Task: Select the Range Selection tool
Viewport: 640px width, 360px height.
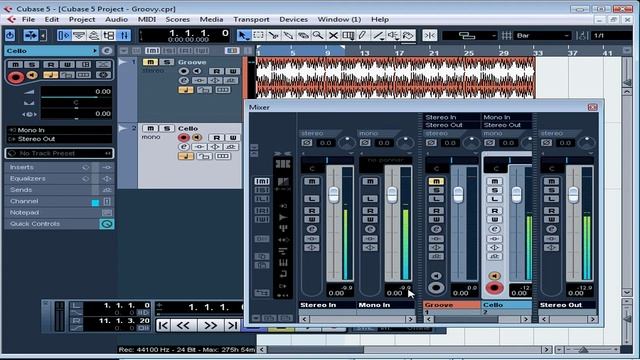Action: (258, 36)
